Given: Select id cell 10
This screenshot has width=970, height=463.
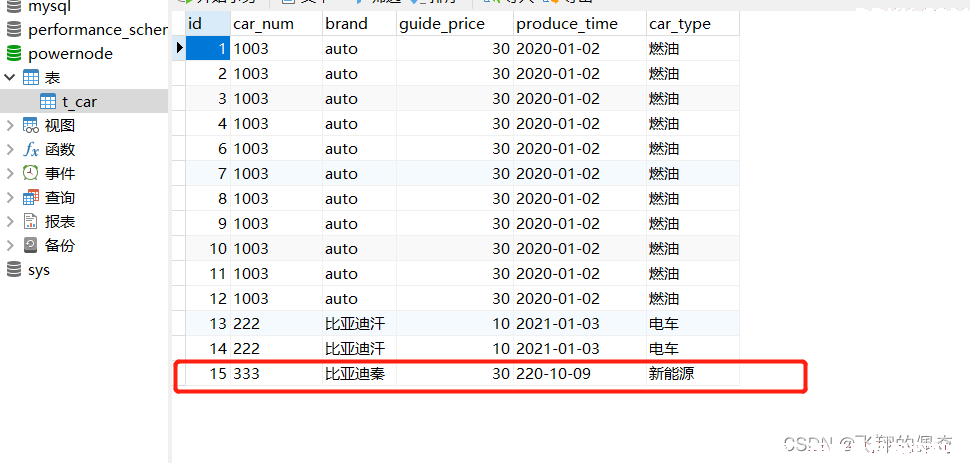Looking at the screenshot, I should (208, 248).
